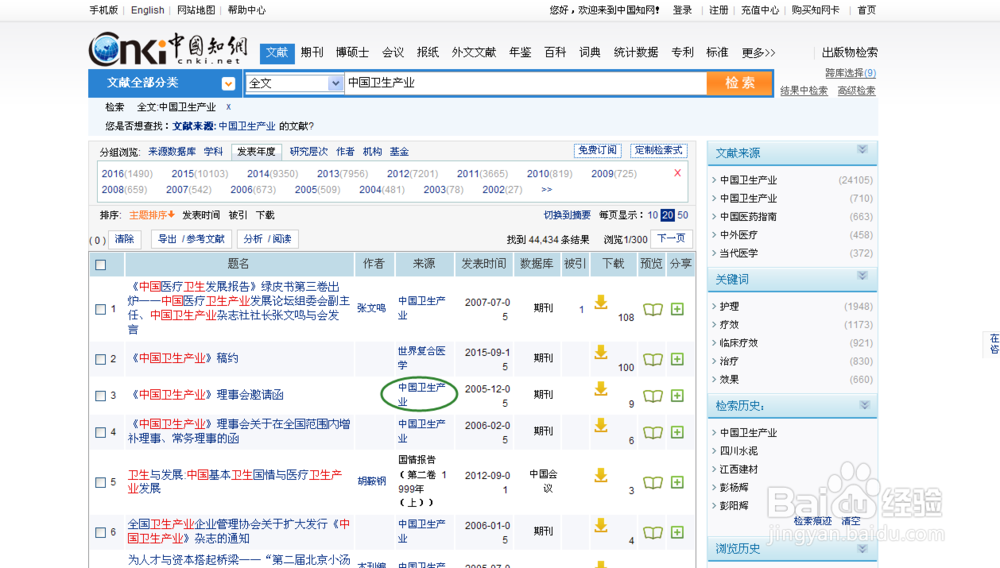Switch to the 期刊 database tab

312,52
